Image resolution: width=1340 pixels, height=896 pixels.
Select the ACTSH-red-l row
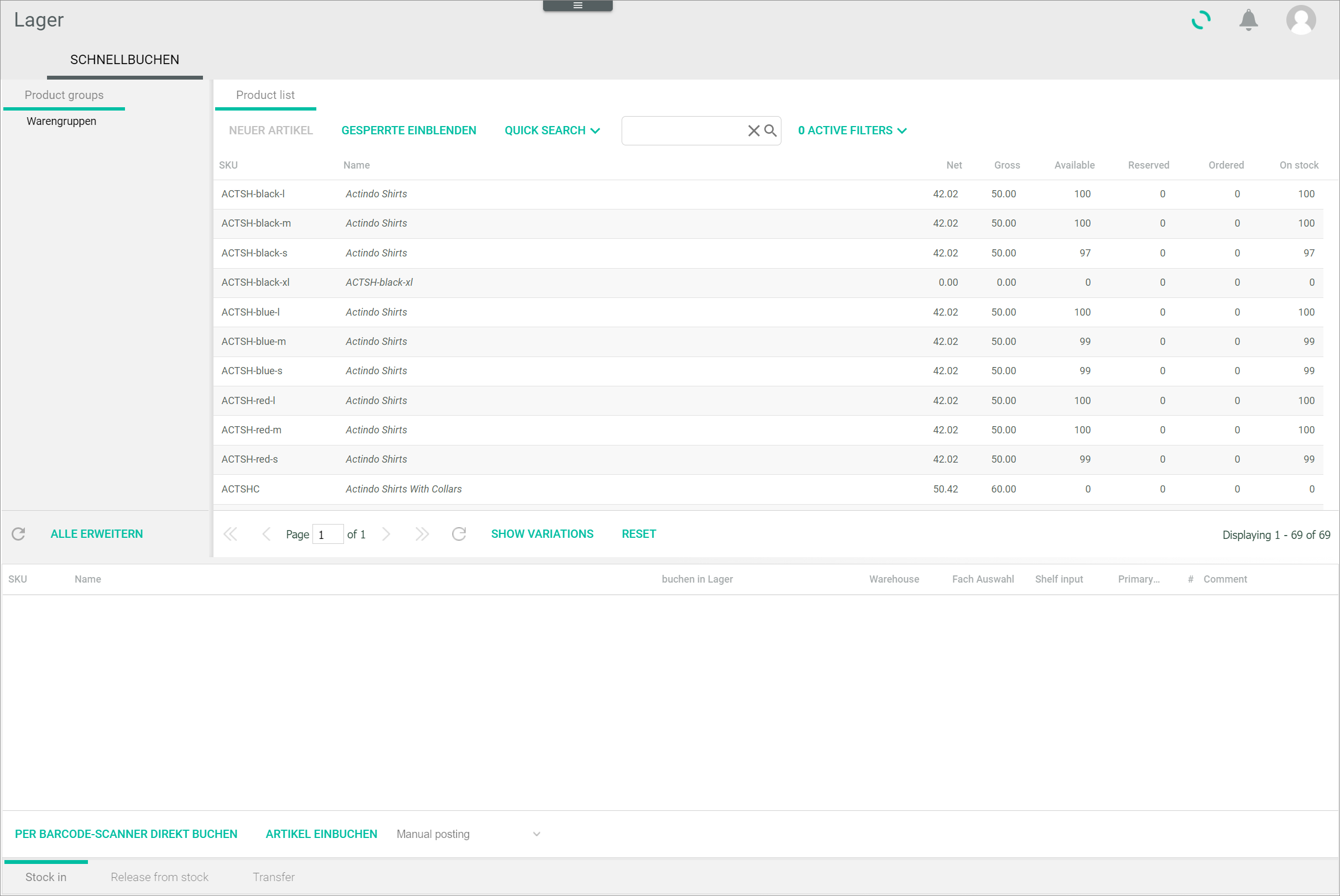[768, 401]
